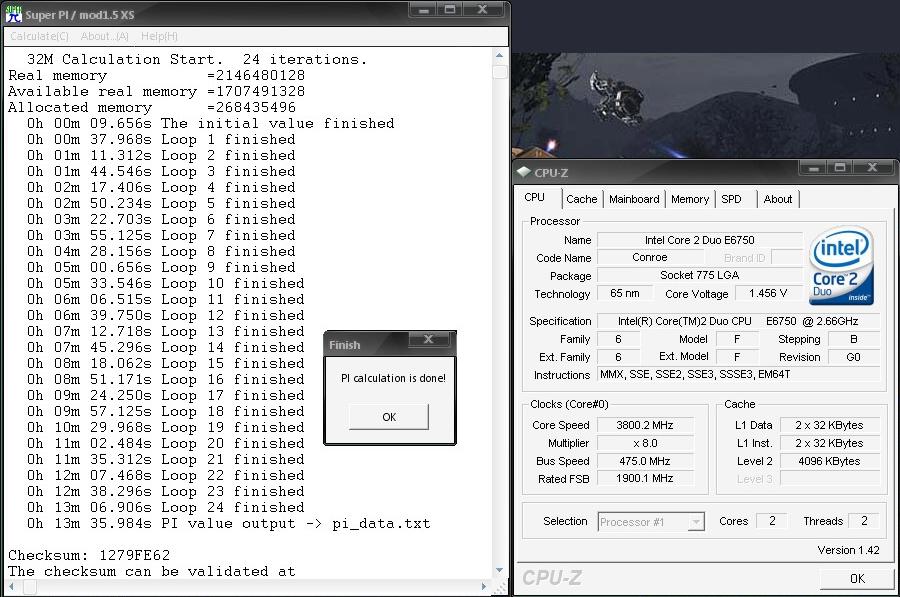Screen dimensions: 900x597
Task: Click the Multiplier value 'x 8.0'
Action: tap(645, 443)
